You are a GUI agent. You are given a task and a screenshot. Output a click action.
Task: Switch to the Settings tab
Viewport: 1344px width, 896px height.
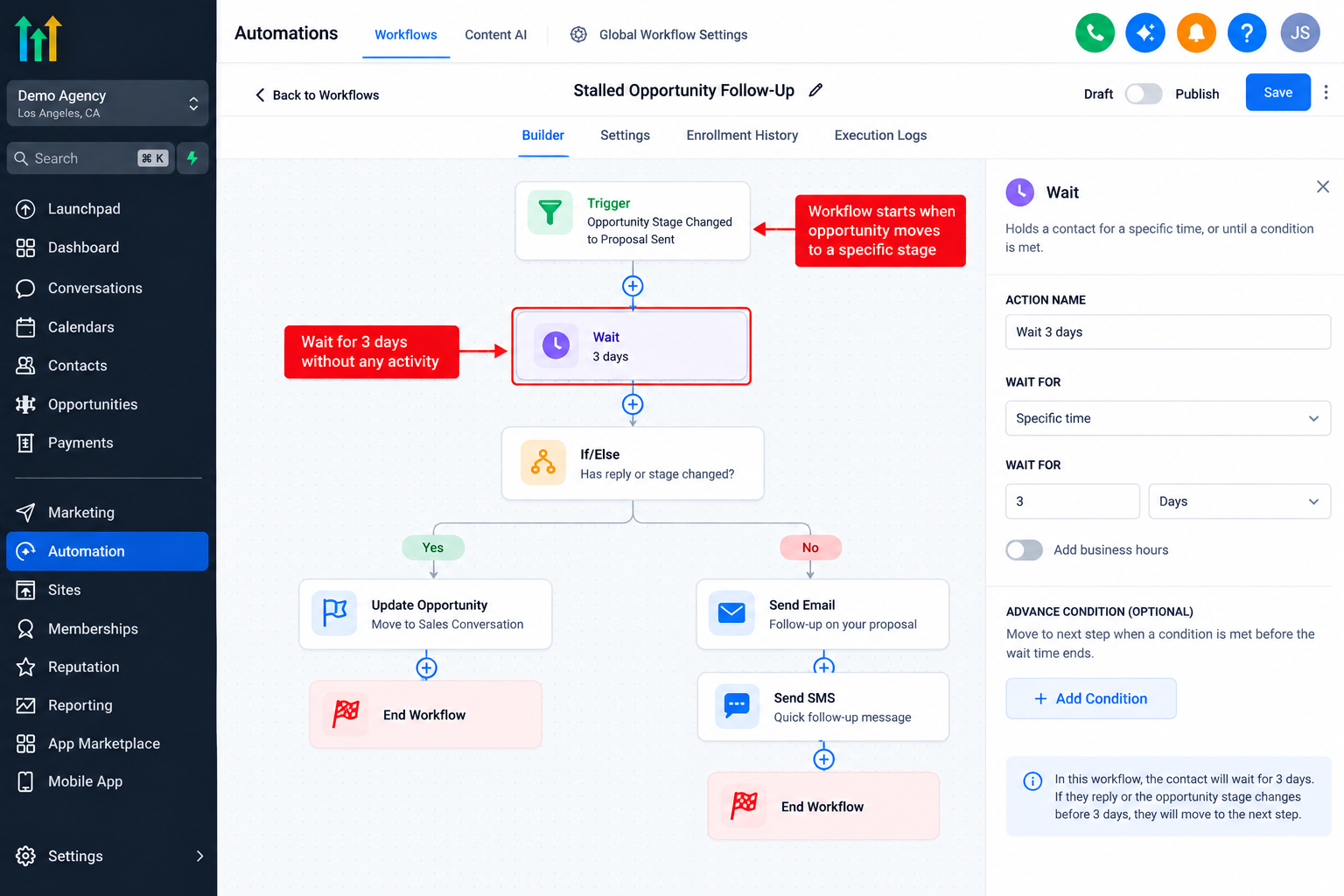[x=625, y=136]
